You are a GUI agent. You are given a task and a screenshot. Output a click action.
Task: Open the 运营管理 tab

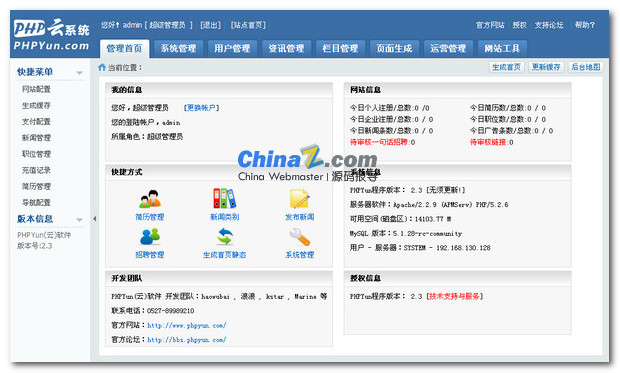pos(448,49)
